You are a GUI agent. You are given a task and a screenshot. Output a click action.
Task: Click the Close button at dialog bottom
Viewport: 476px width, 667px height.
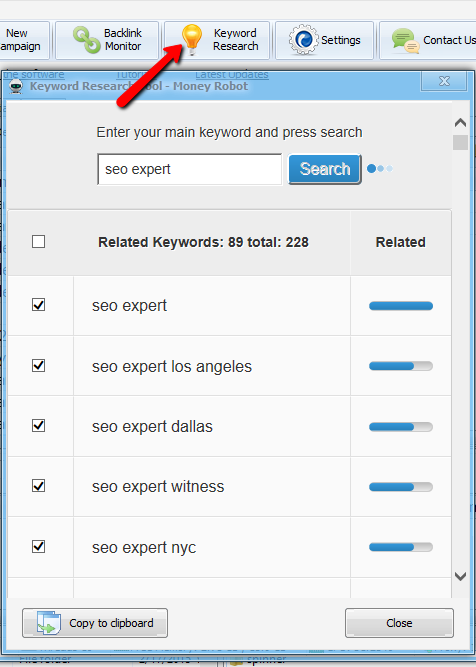399,623
